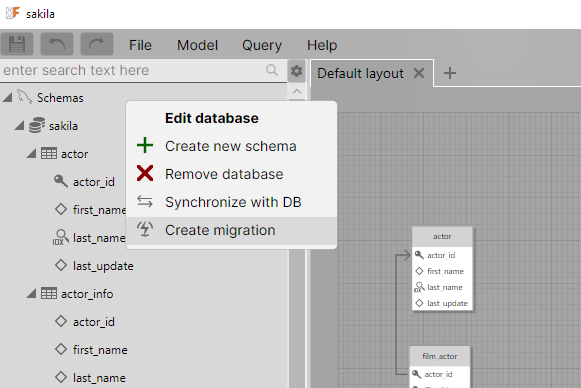Image resolution: width=581 pixels, height=388 pixels.
Task: Collapse the actor_info table node
Action: coord(31,294)
